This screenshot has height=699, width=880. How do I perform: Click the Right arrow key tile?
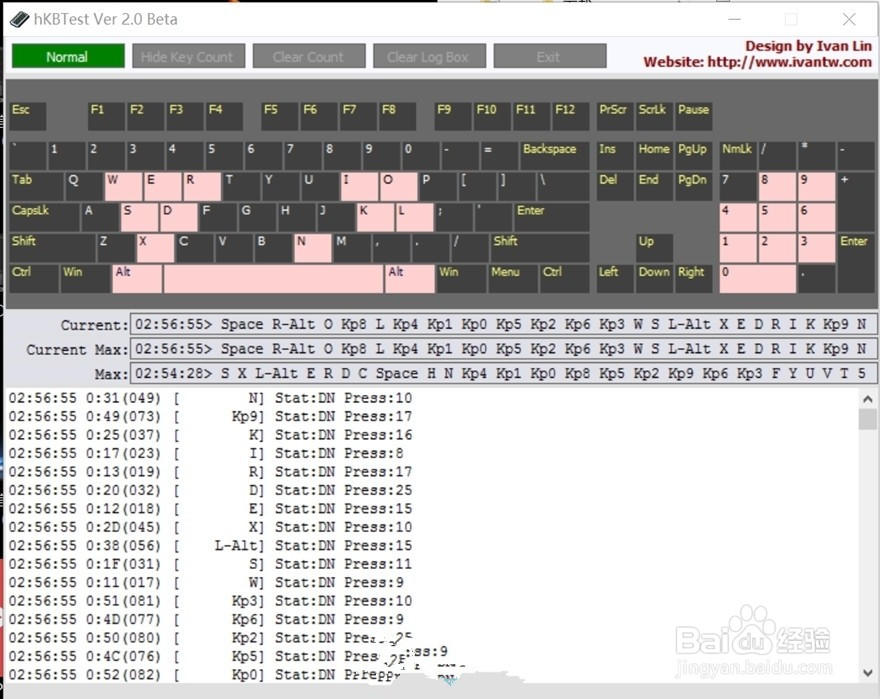tap(694, 278)
